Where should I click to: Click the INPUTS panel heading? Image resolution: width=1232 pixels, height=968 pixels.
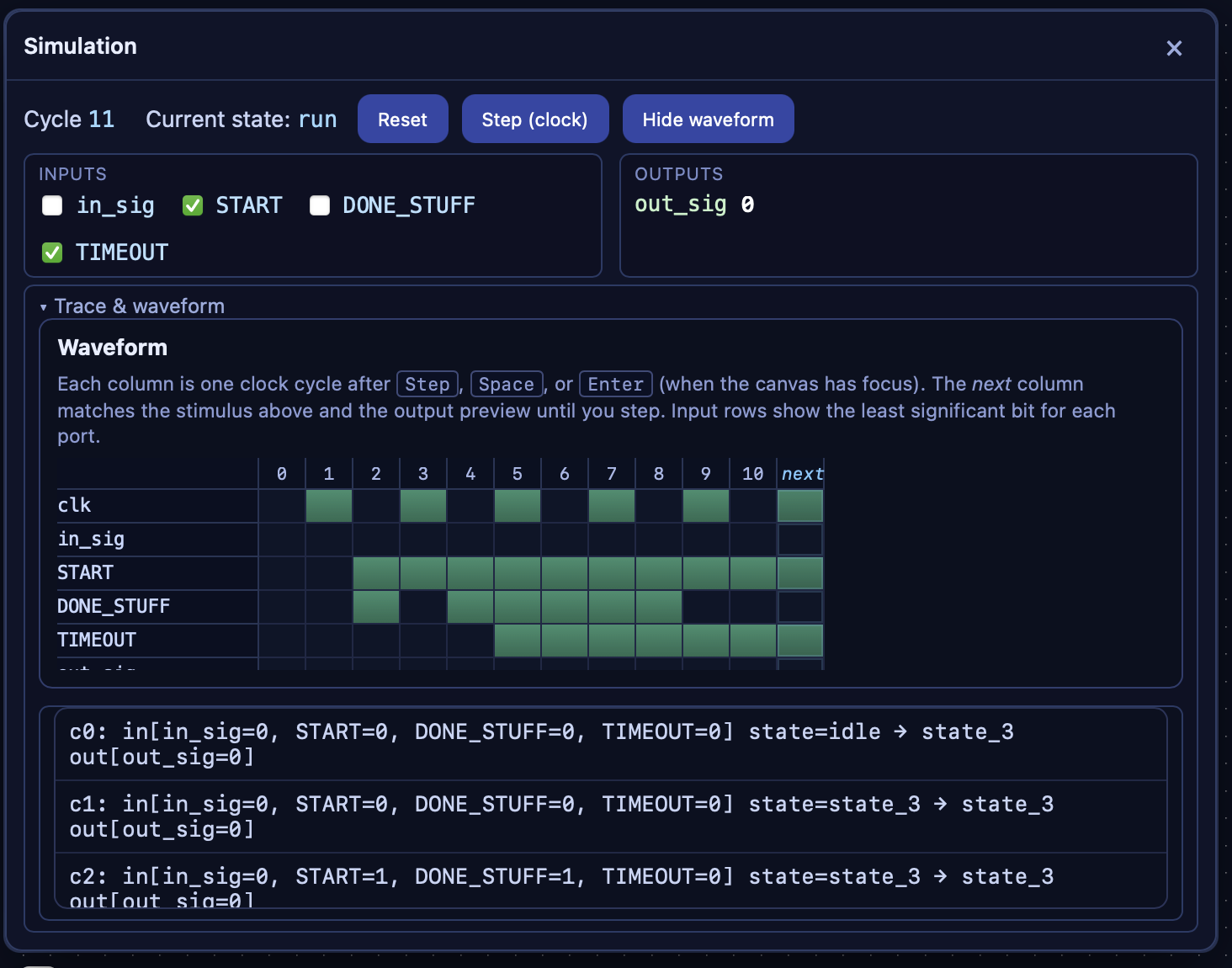pyautogui.click(x=72, y=174)
